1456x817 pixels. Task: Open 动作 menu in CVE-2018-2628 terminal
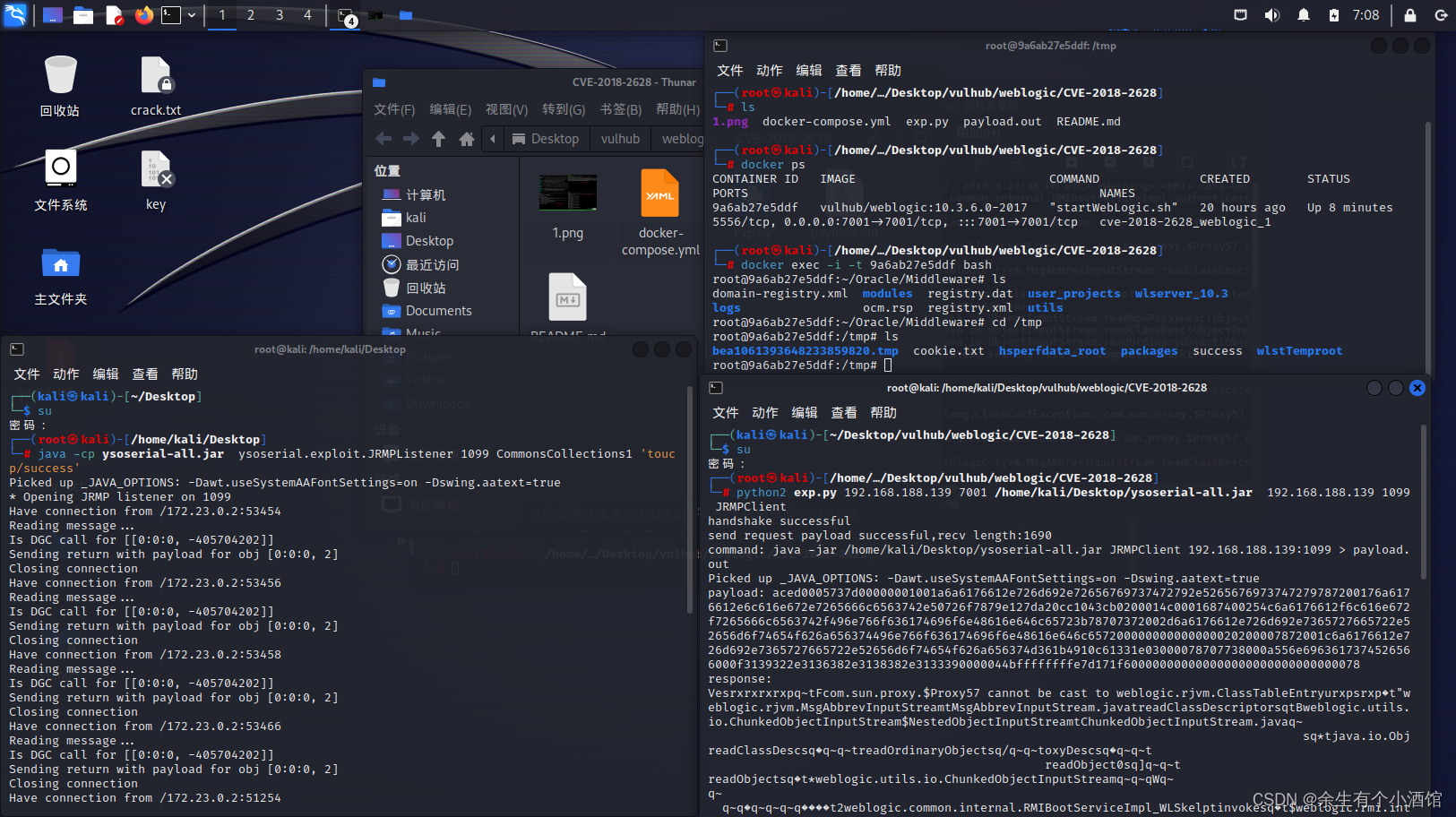(x=765, y=413)
